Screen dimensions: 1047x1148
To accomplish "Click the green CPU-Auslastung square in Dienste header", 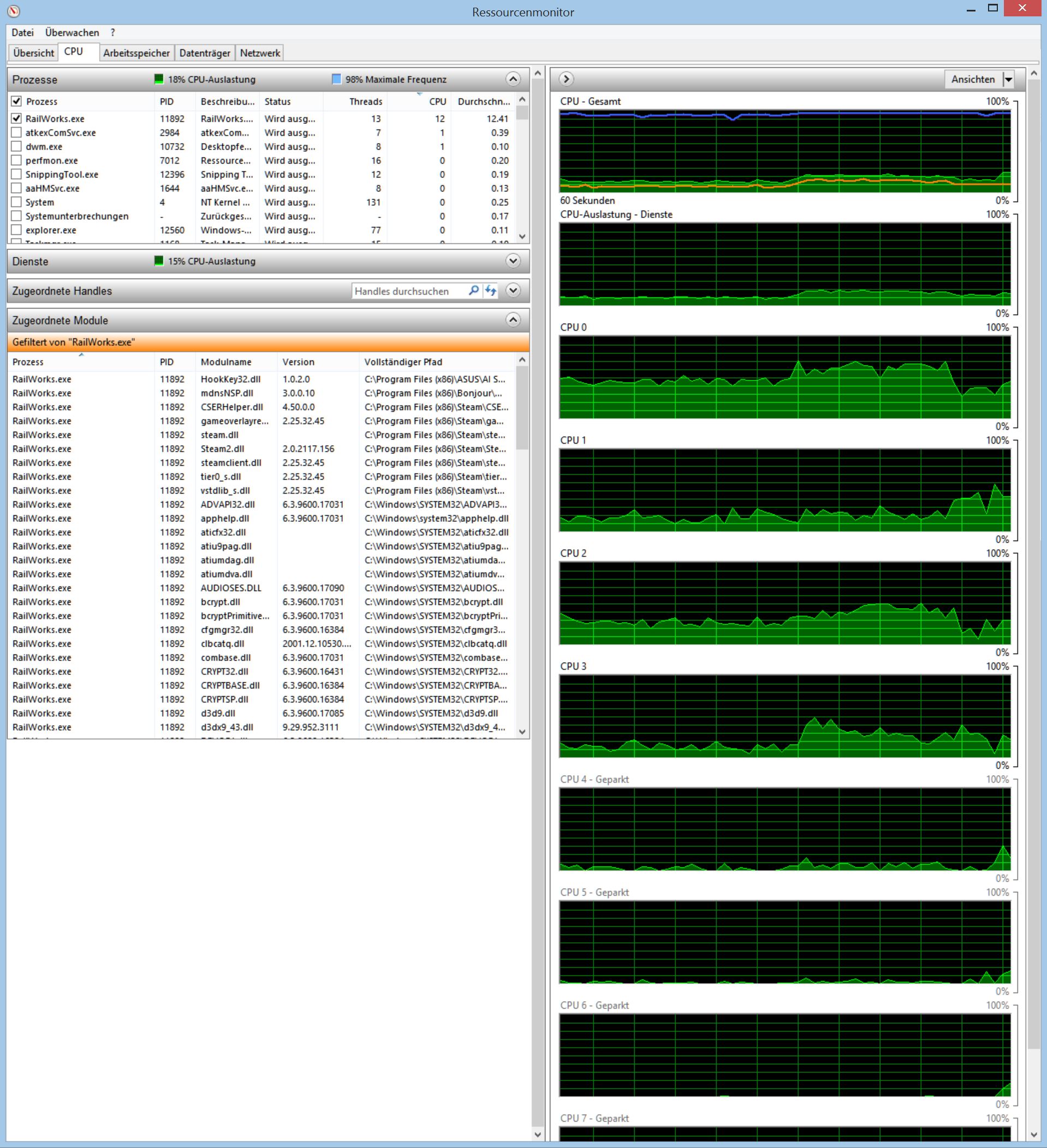I will tap(159, 261).
